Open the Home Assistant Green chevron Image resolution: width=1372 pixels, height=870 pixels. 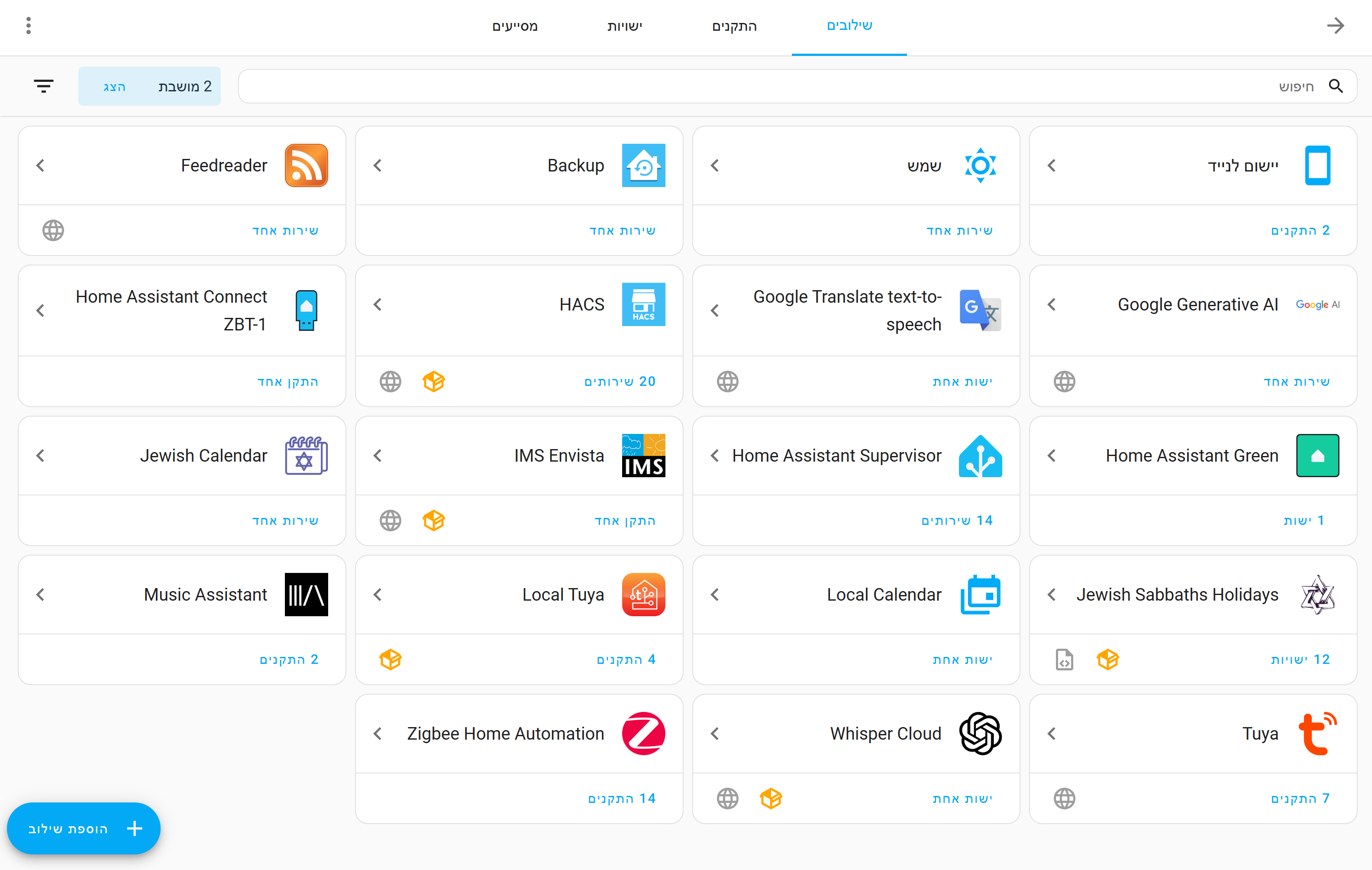click(1051, 455)
